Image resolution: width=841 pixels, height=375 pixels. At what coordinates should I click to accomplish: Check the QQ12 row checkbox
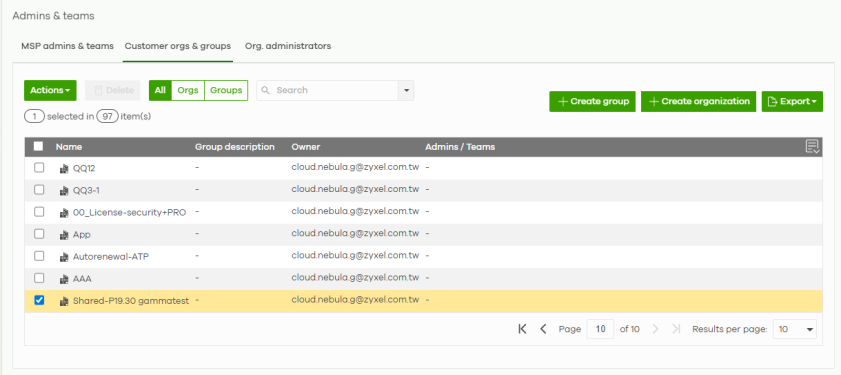[39, 167]
